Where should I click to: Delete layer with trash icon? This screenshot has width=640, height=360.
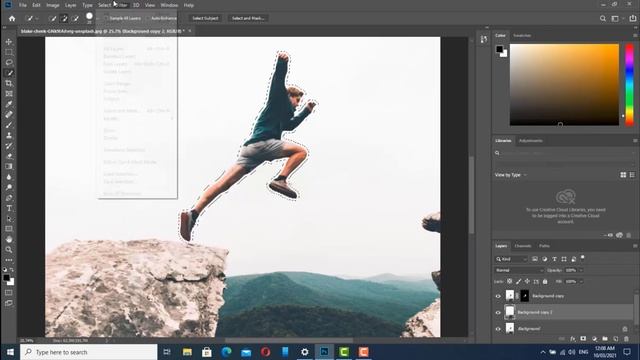click(627, 339)
